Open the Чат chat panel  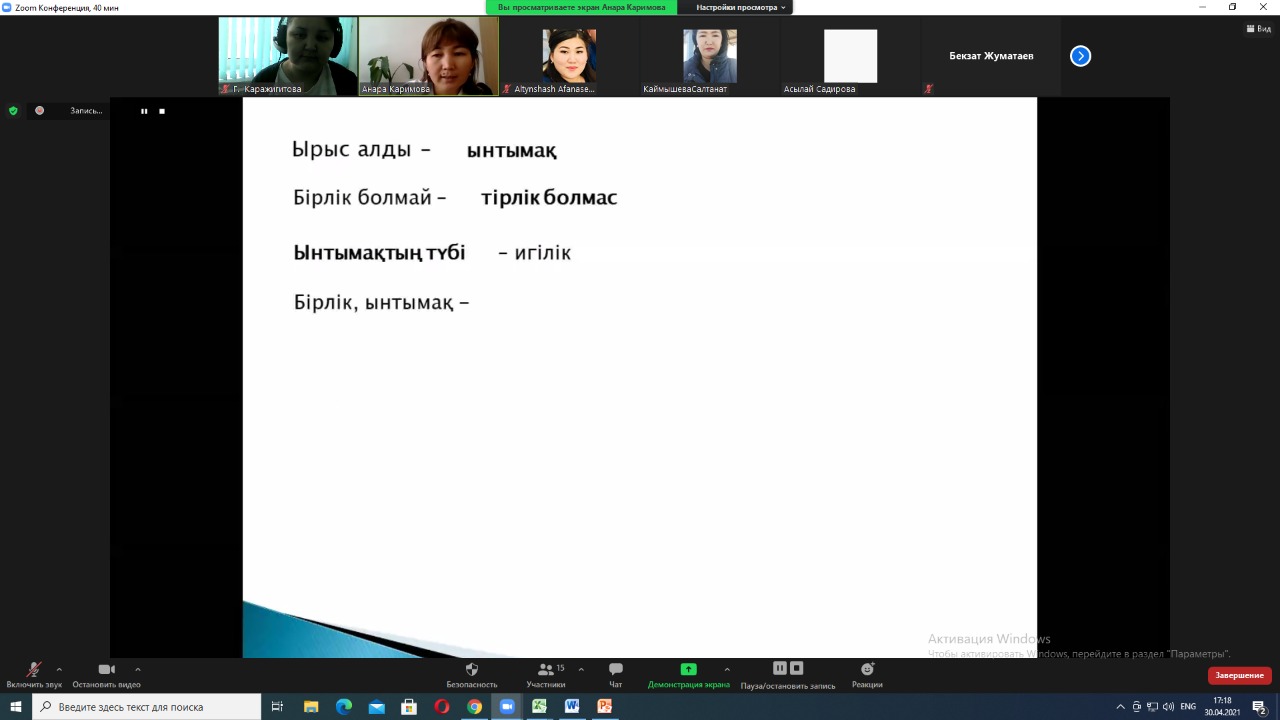click(x=616, y=675)
